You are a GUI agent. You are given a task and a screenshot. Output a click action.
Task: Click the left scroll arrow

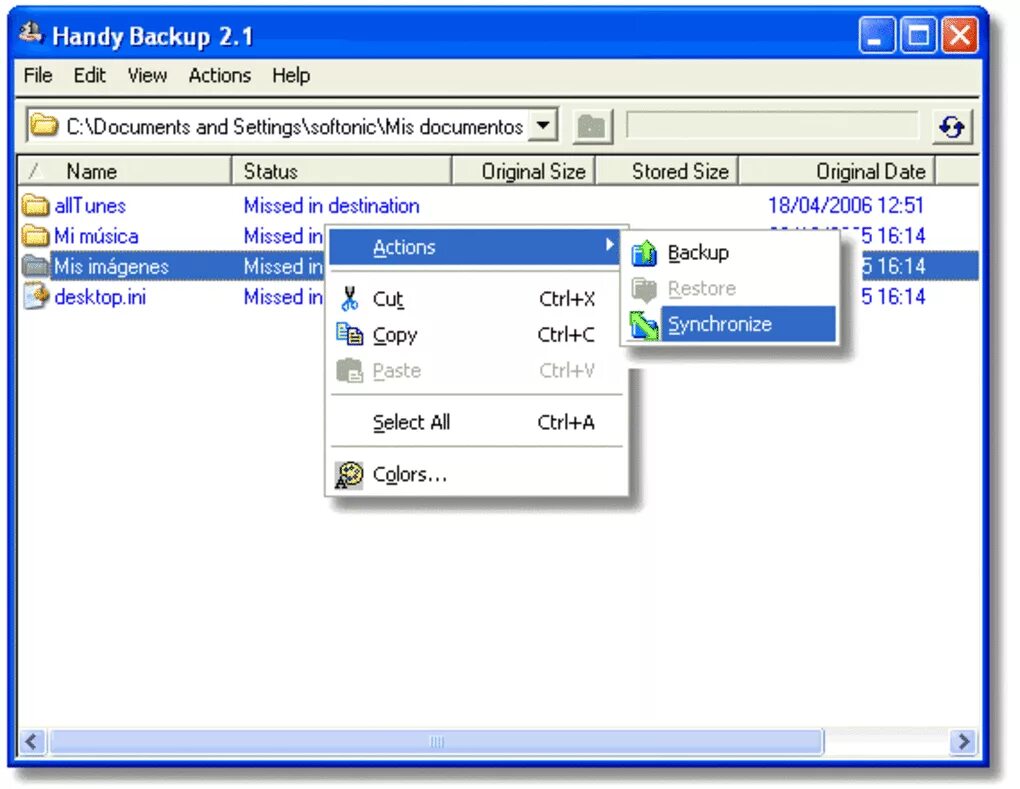pos(32,742)
